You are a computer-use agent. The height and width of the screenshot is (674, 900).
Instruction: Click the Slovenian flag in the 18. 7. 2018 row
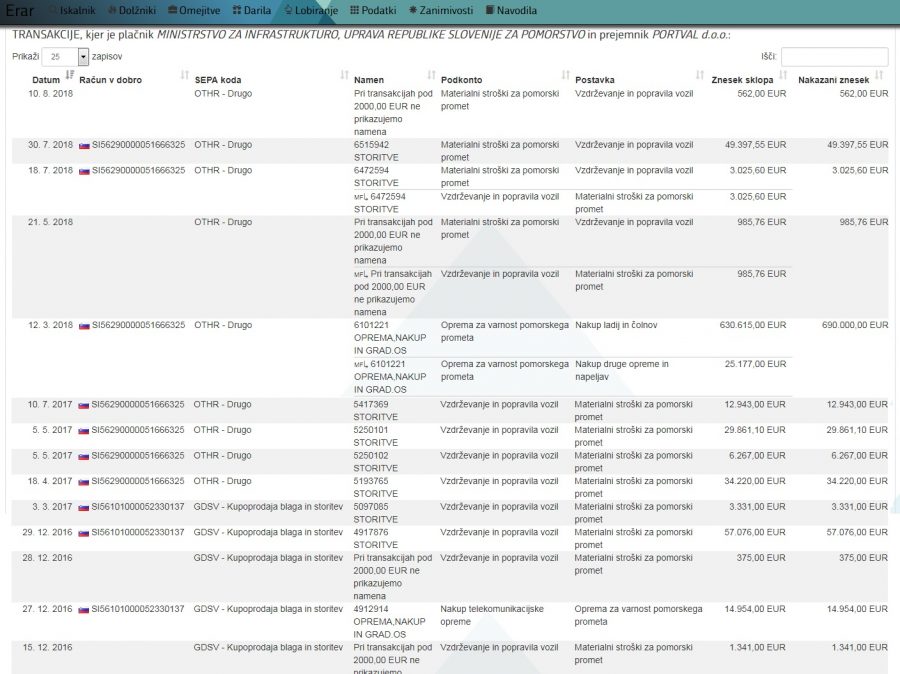[84, 171]
